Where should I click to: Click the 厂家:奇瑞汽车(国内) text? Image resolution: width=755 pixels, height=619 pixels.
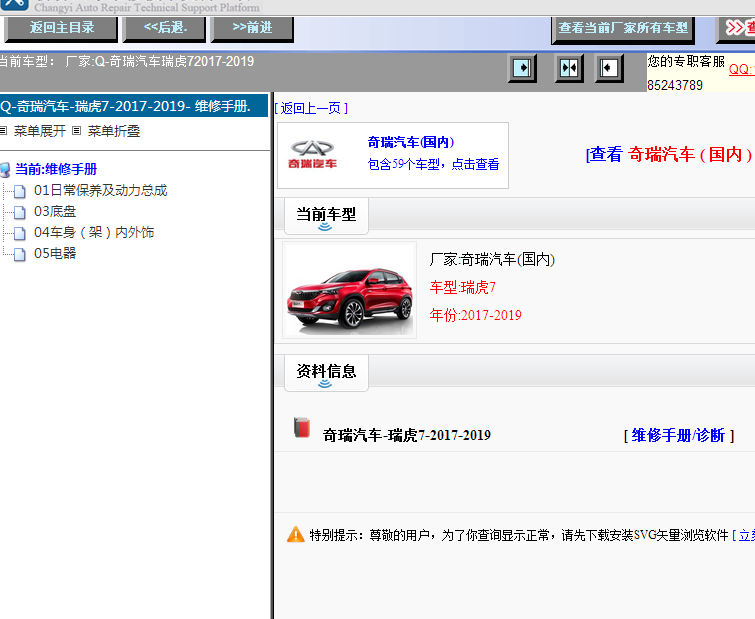[492, 260]
